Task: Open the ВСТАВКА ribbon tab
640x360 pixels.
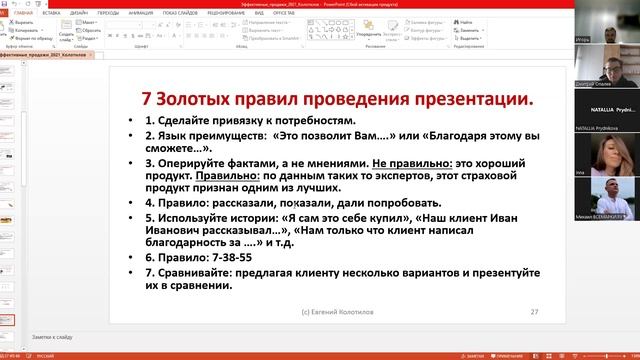Action: [51, 13]
